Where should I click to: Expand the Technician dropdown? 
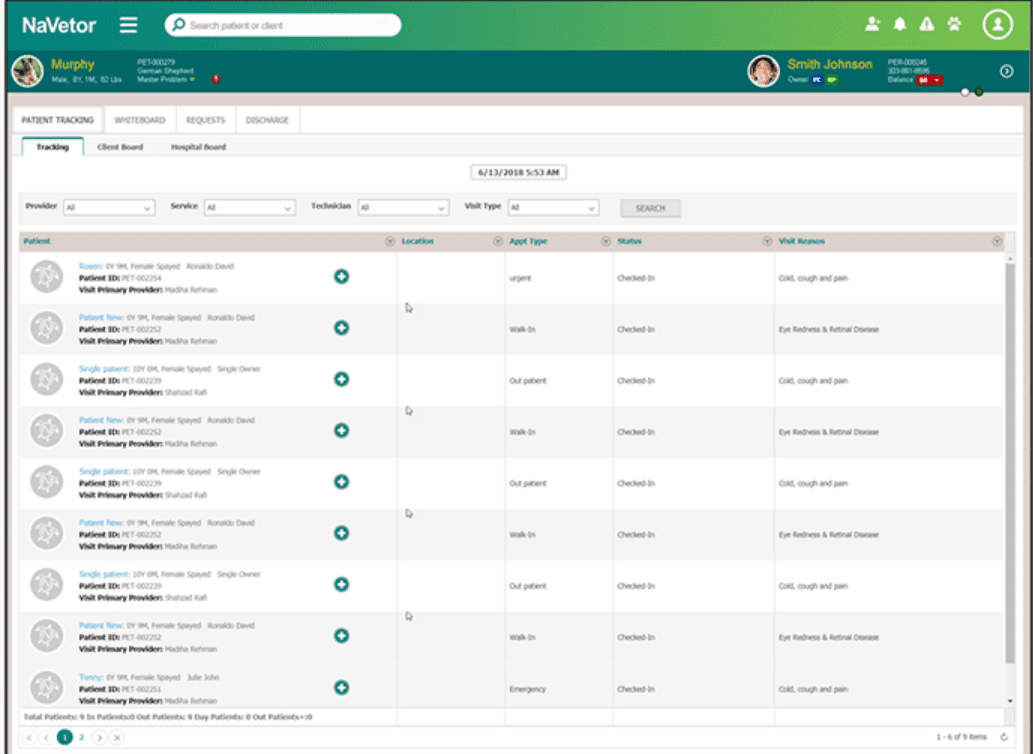[x=403, y=208]
